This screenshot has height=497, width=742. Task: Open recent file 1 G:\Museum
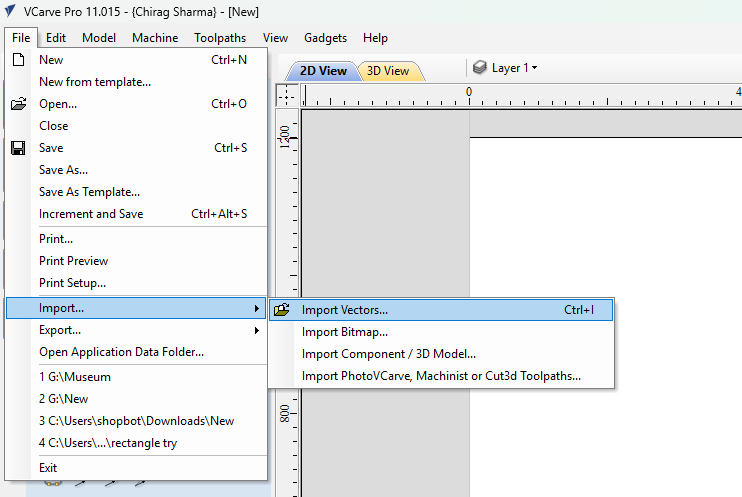click(x=136, y=377)
